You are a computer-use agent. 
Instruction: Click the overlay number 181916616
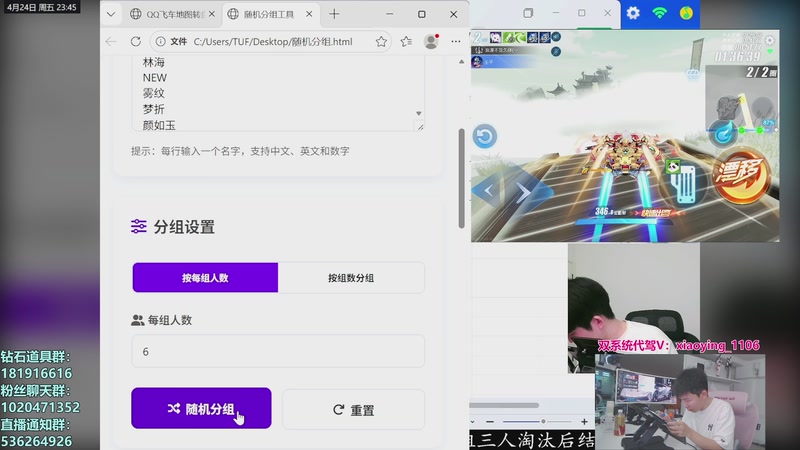[36, 373]
